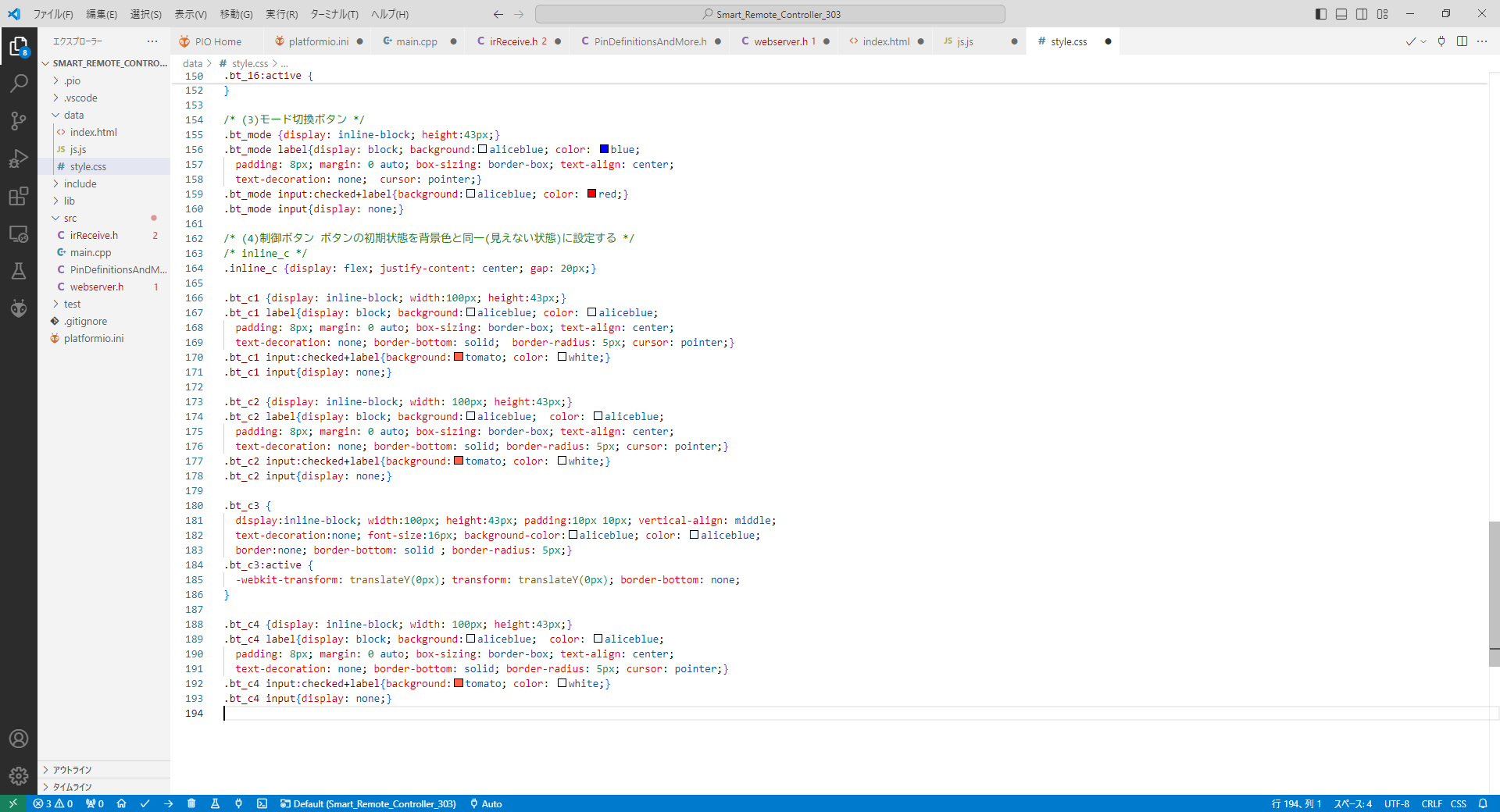The width and height of the screenshot is (1500, 812).
Task: Click the PlatformIO Upload arrow in status bar
Action: click(169, 803)
